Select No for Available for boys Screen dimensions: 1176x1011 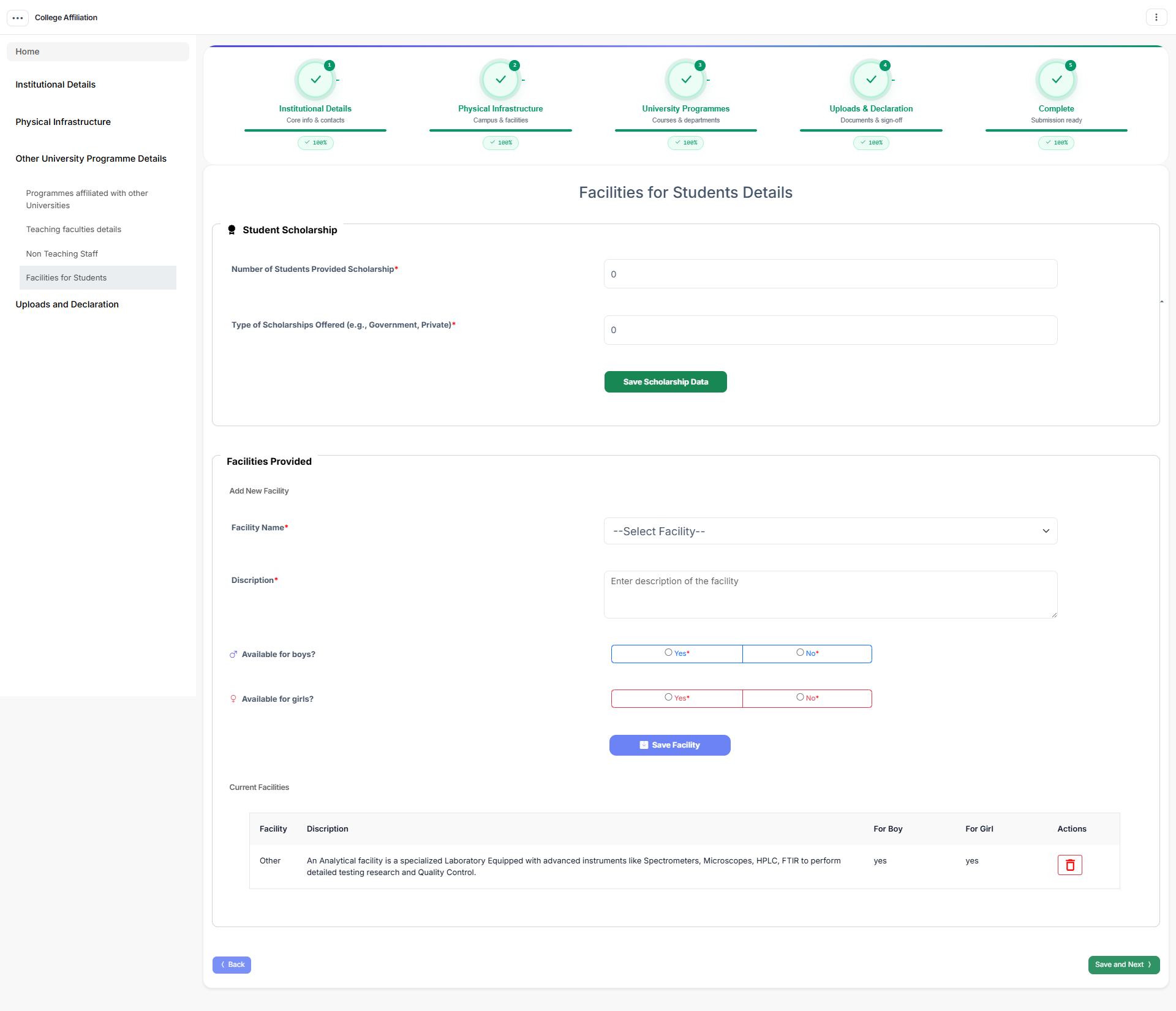pos(800,653)
